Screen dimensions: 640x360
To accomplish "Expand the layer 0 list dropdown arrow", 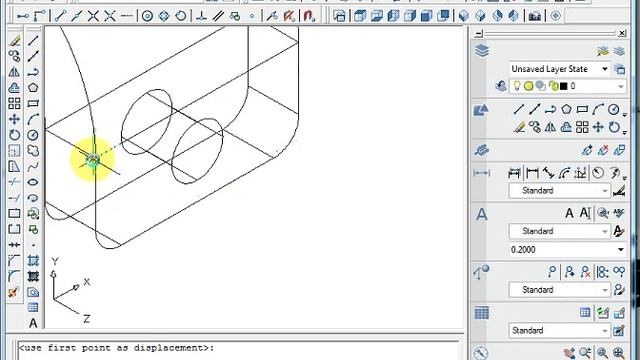I will coord(620,86).
